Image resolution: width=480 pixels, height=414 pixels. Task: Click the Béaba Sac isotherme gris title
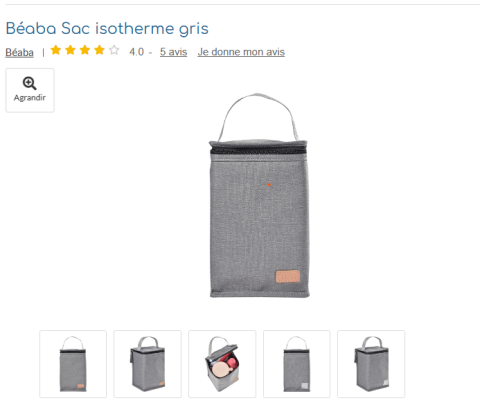[107, 29]
